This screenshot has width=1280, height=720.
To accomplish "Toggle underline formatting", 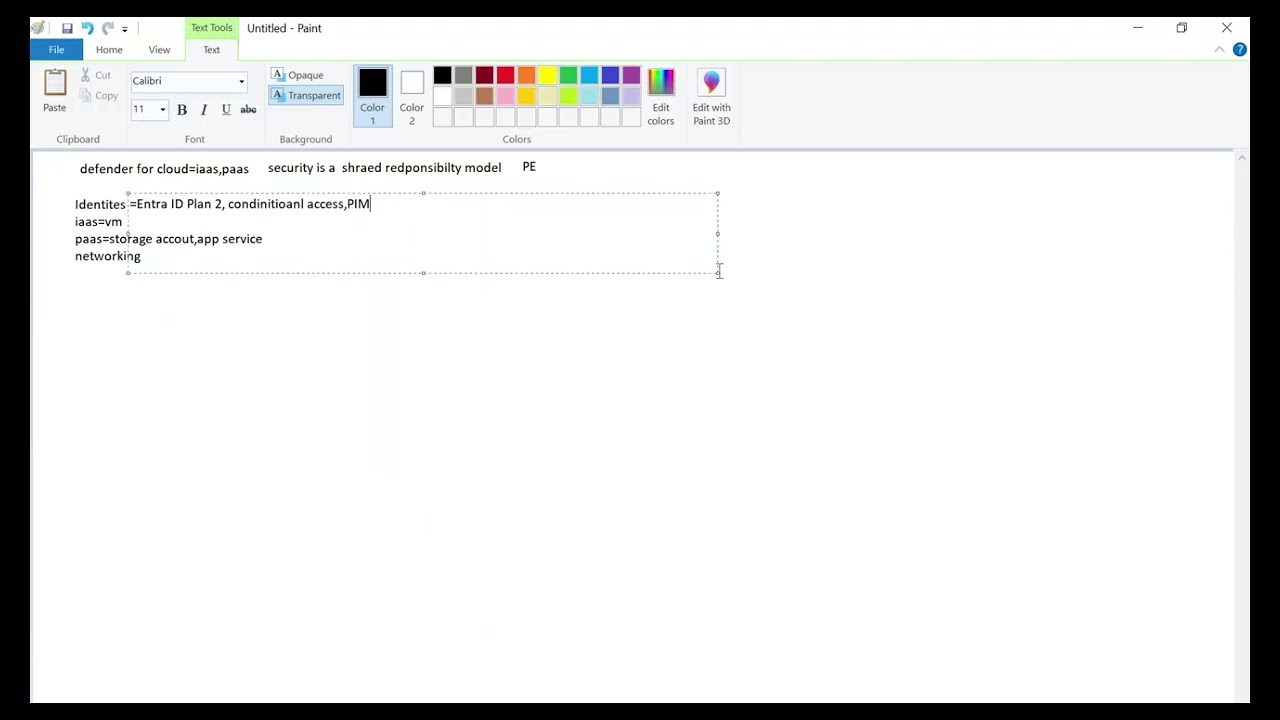I will point(226,110).
